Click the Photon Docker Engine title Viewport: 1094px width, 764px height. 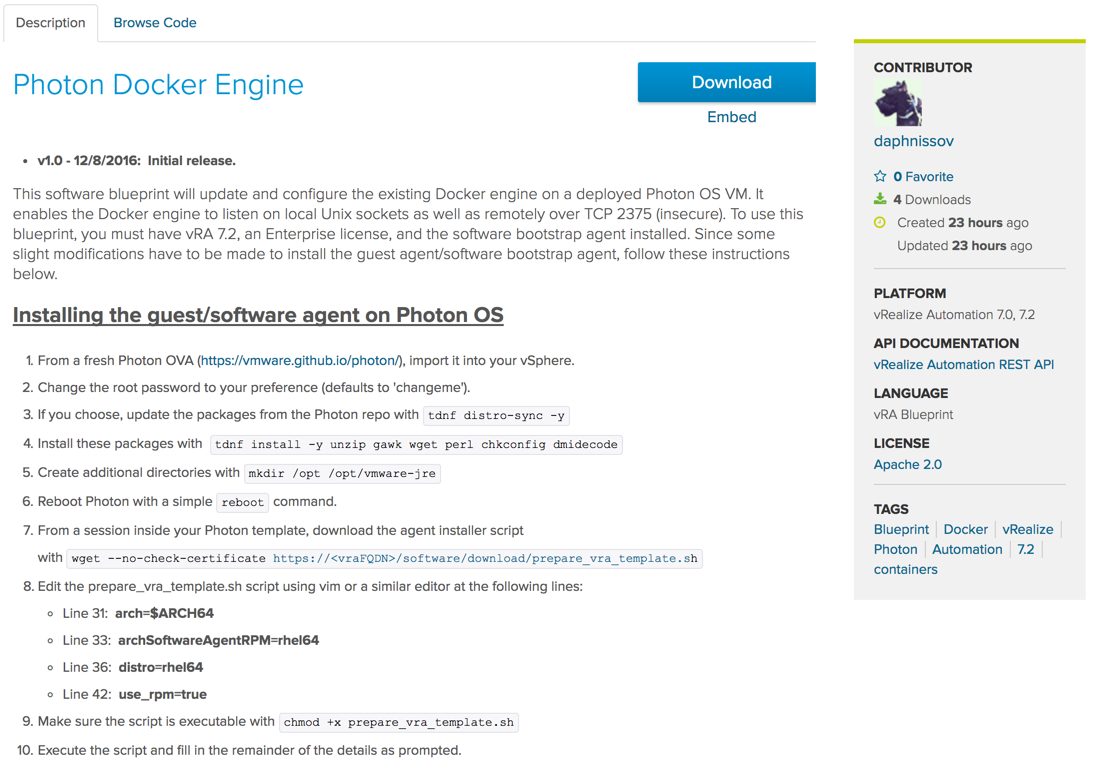(x=158, y=84)
